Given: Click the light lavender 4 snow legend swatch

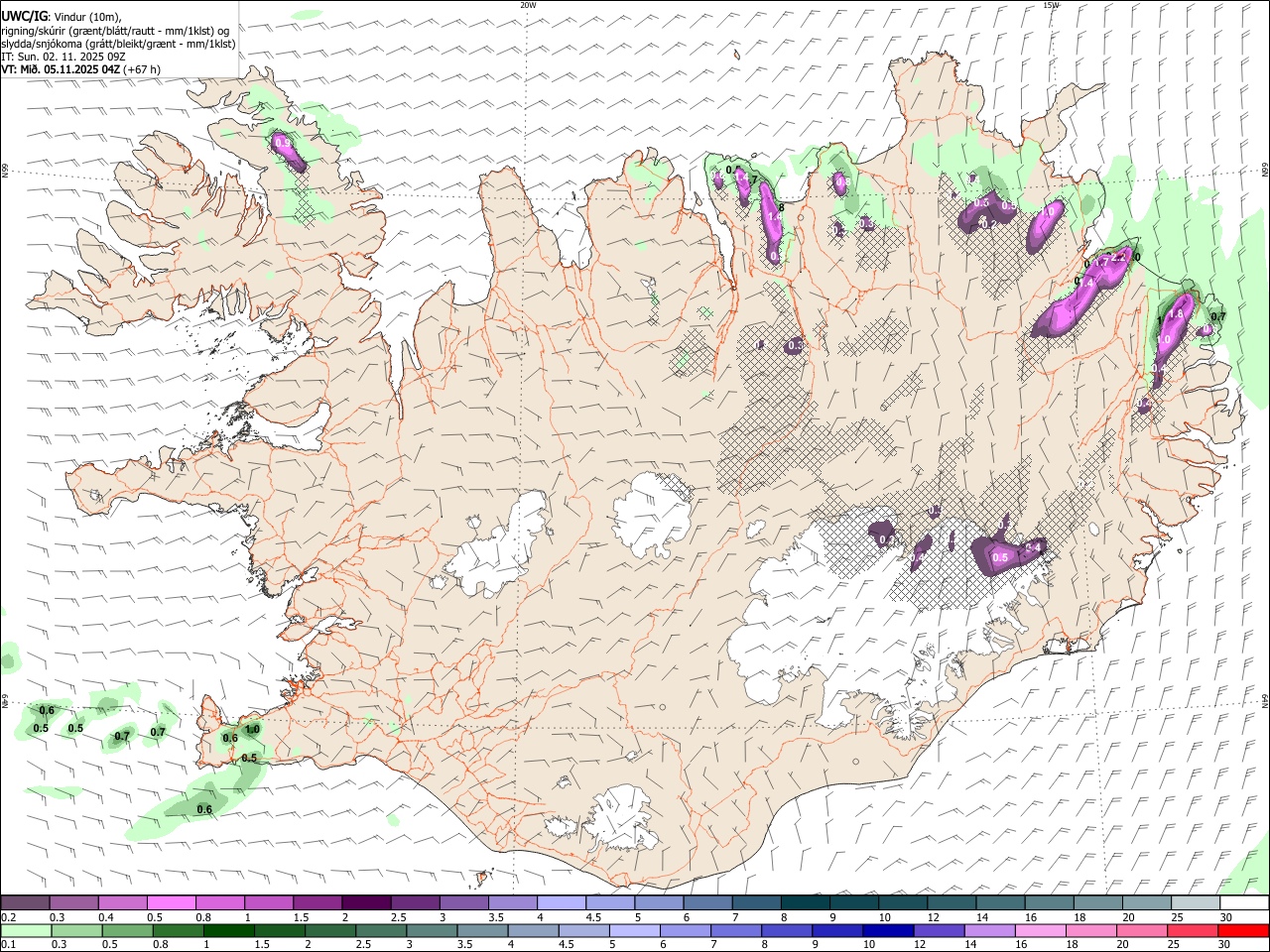Looking at the screenshot, I should pos(561,903).
